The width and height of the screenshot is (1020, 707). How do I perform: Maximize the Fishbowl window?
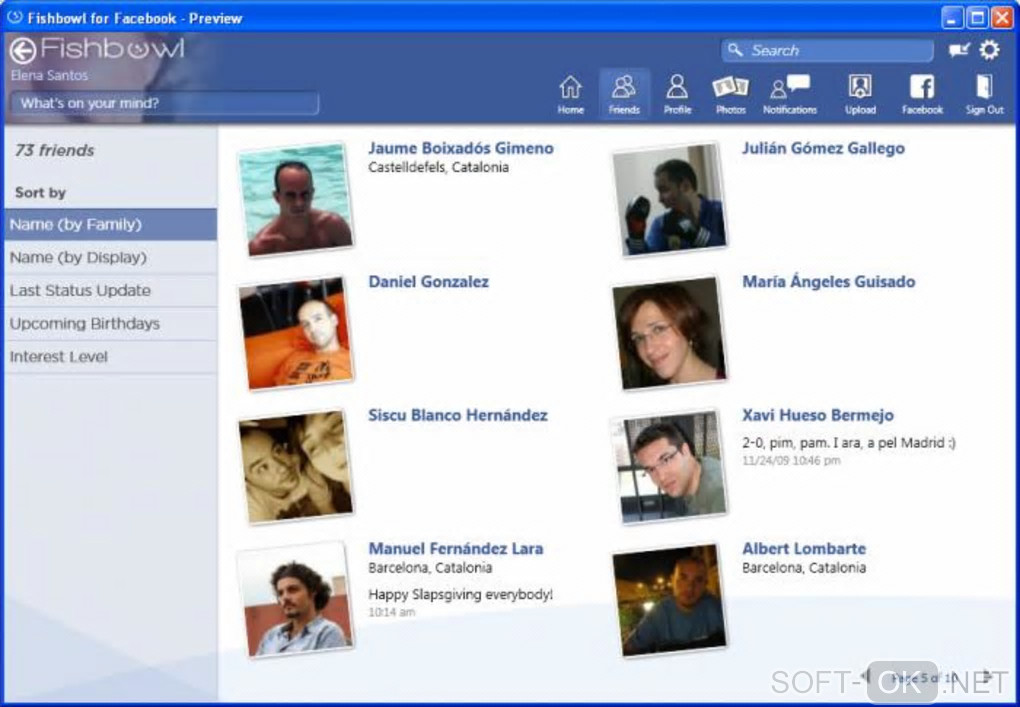[x=976, y=18]
